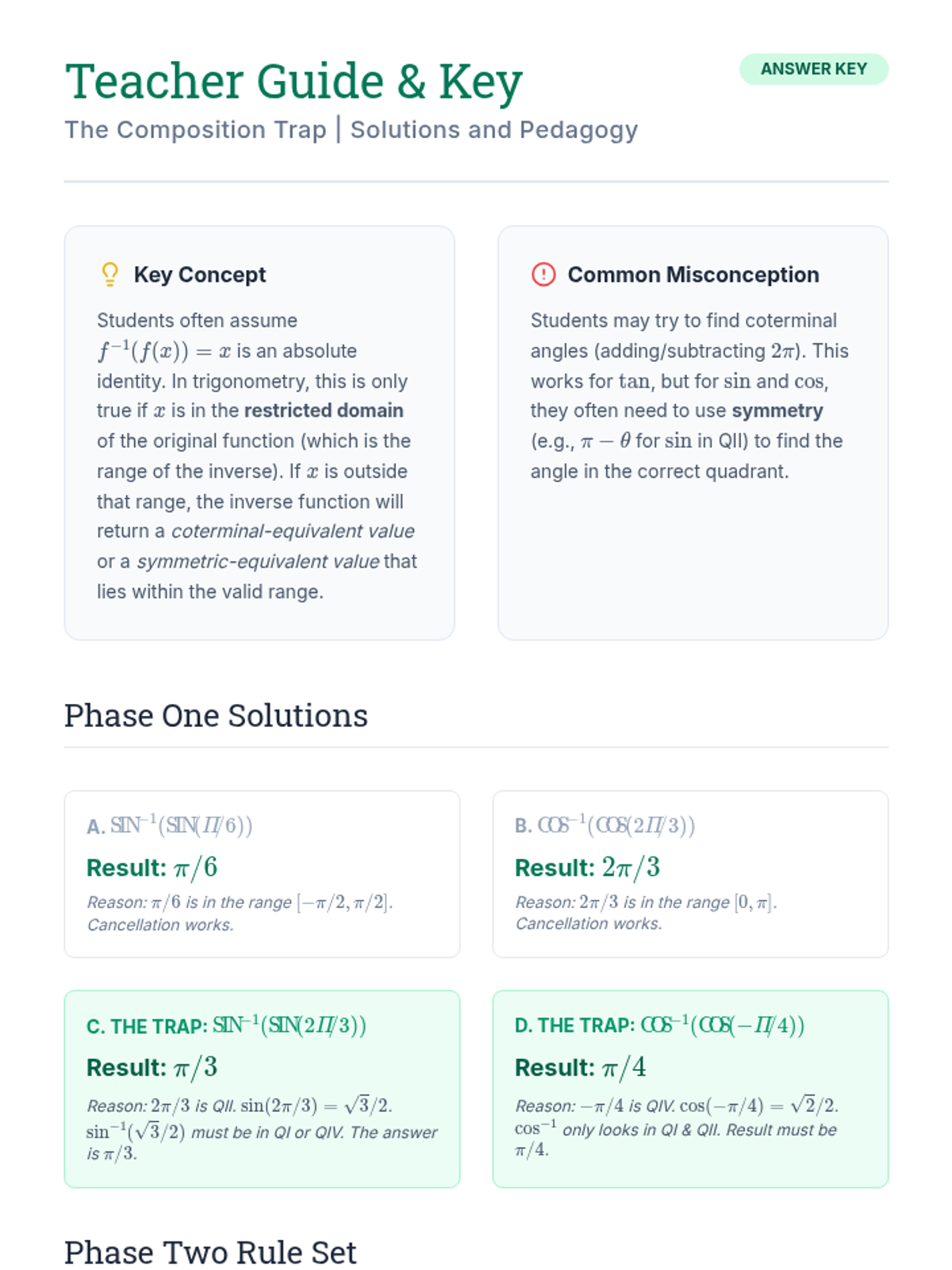This screenshot has height=1270, width=952.
Task: Click the ANSWER KEY badge
Action: coord(813,69)
